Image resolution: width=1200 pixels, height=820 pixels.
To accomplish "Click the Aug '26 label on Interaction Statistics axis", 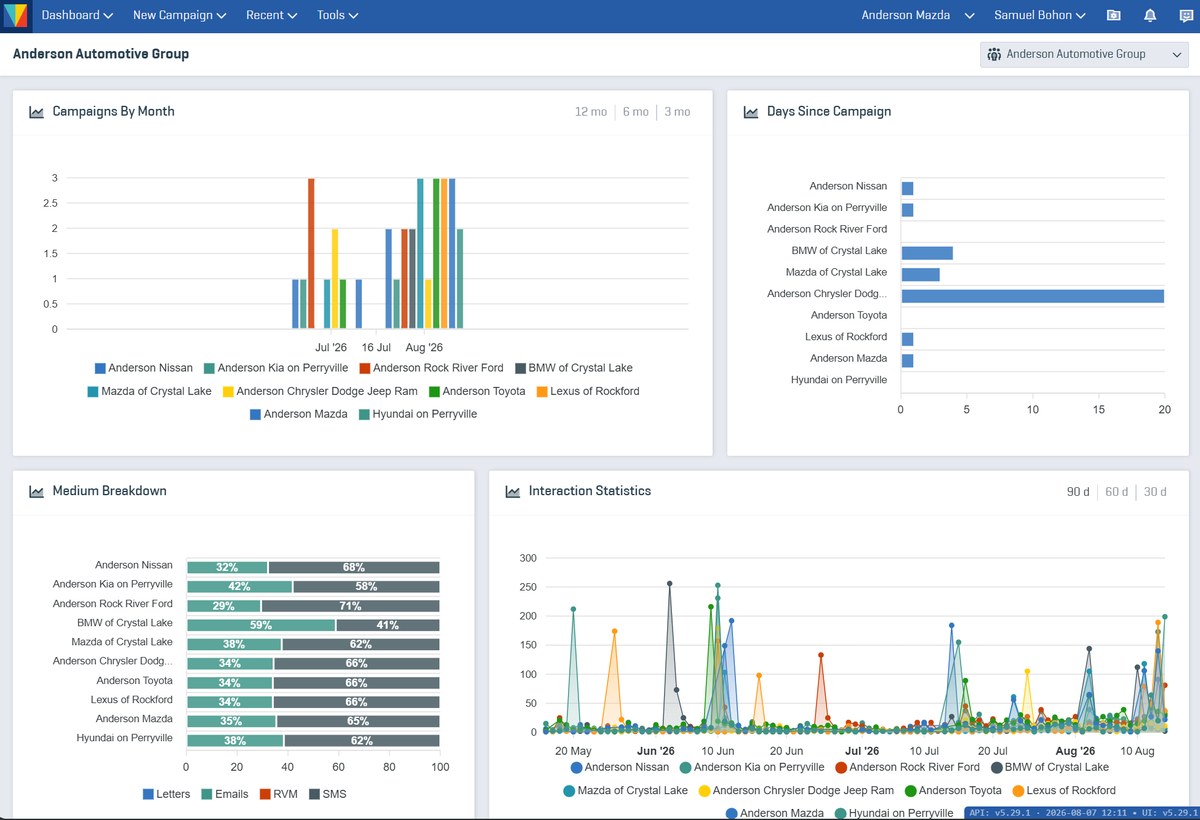I will [1075, 751].
